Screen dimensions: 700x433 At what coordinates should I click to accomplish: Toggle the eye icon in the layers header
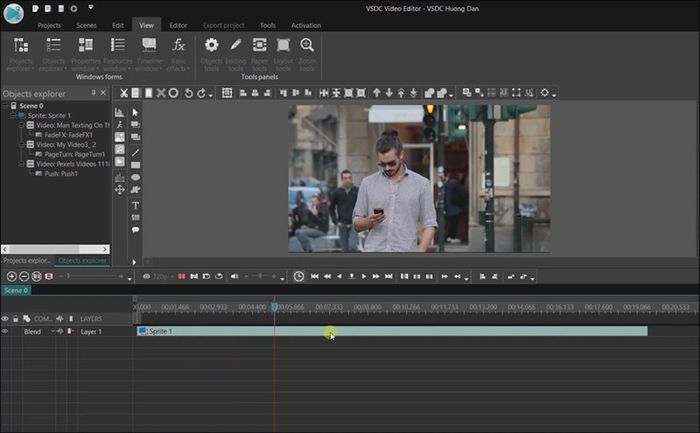(x=5, y=318)
